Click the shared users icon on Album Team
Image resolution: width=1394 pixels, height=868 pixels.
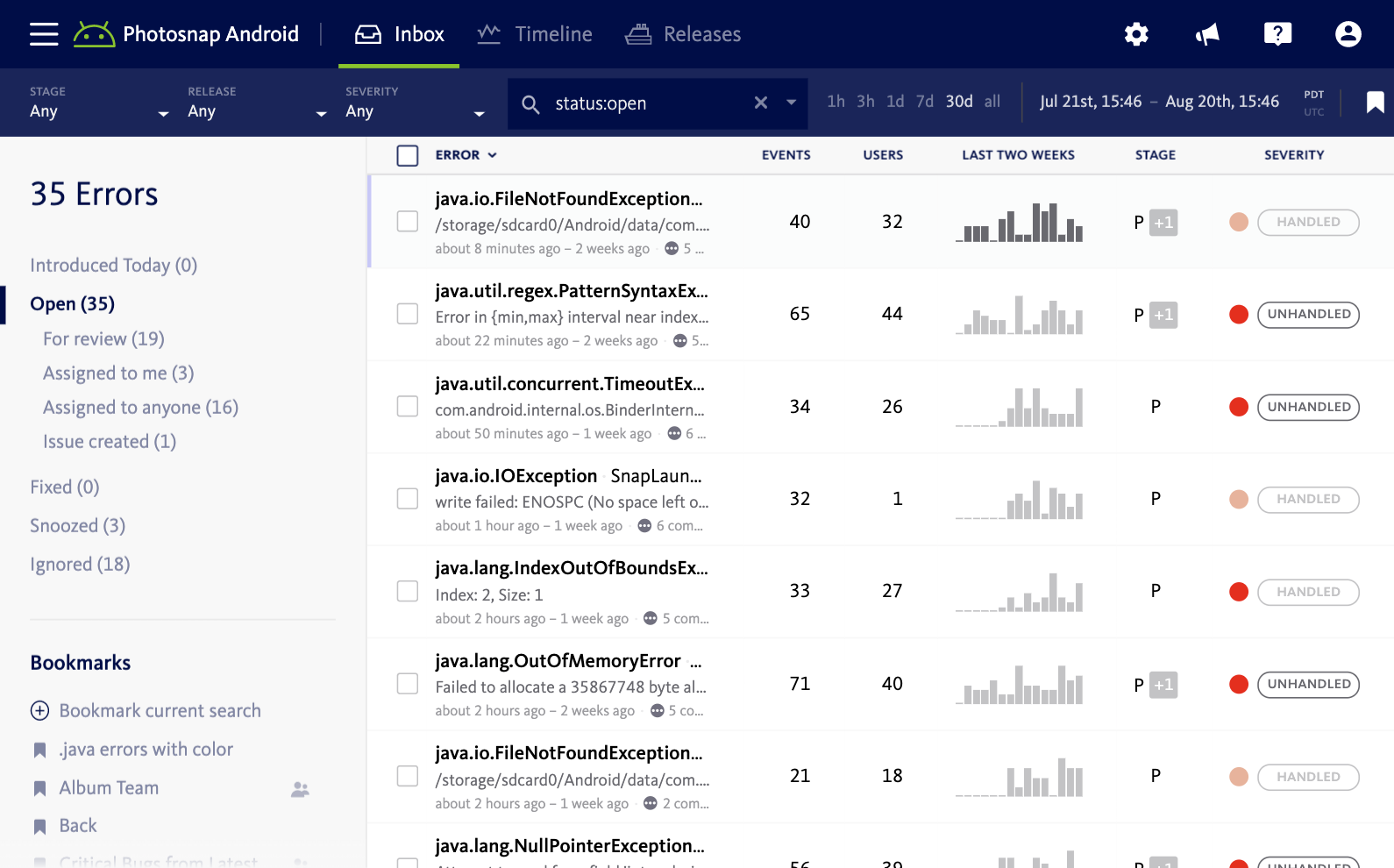[300, 789]
